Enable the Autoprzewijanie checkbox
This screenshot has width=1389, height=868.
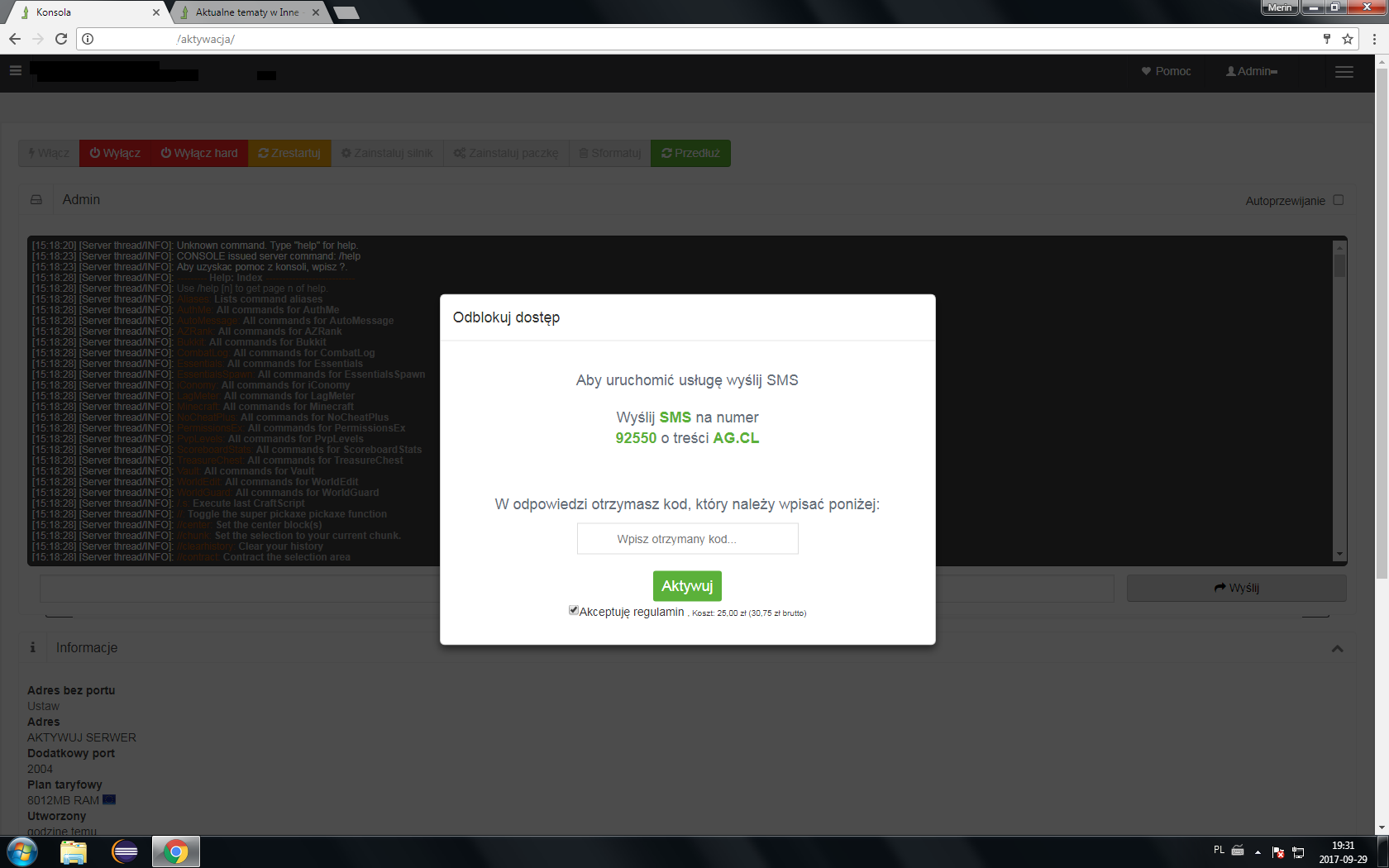tap(1339, 200)
